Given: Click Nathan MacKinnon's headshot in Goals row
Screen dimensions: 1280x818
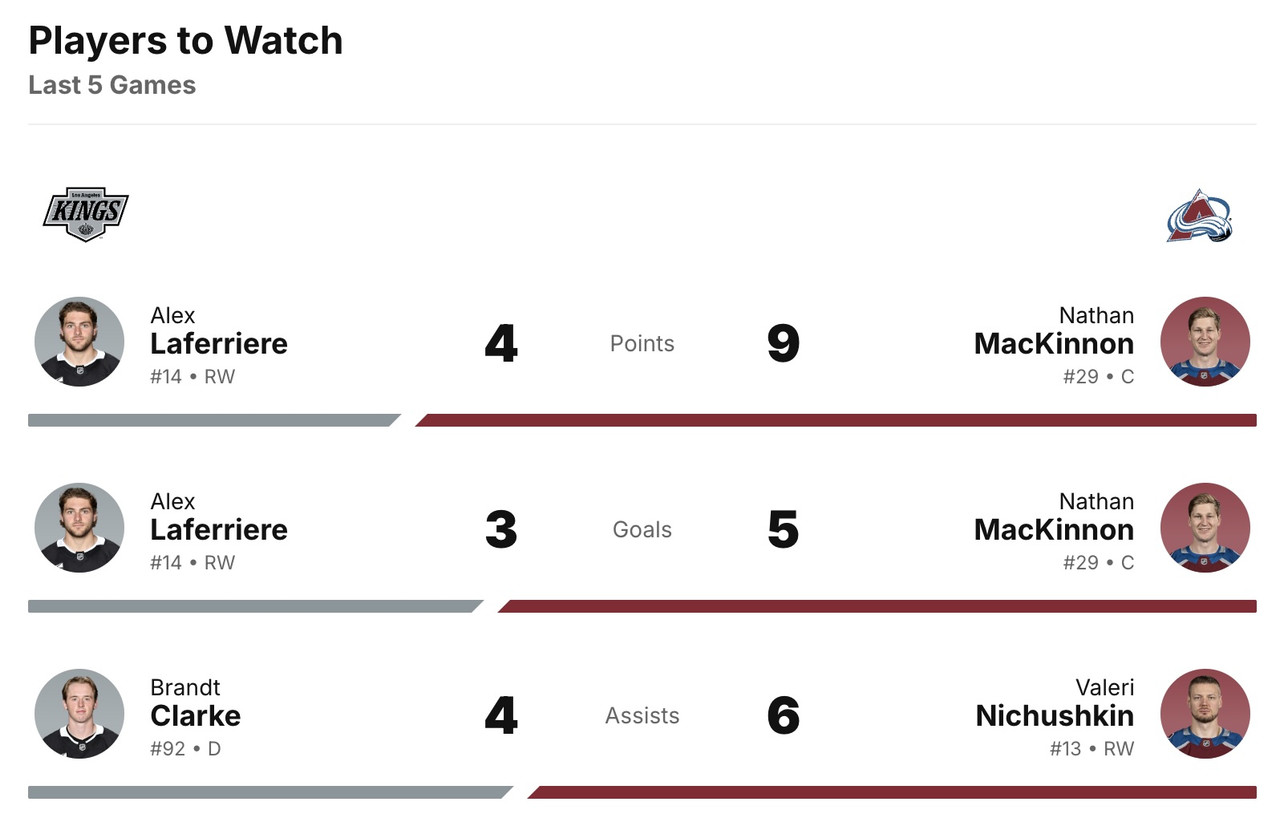Looking at the screenshot, I should (1204, 527).
